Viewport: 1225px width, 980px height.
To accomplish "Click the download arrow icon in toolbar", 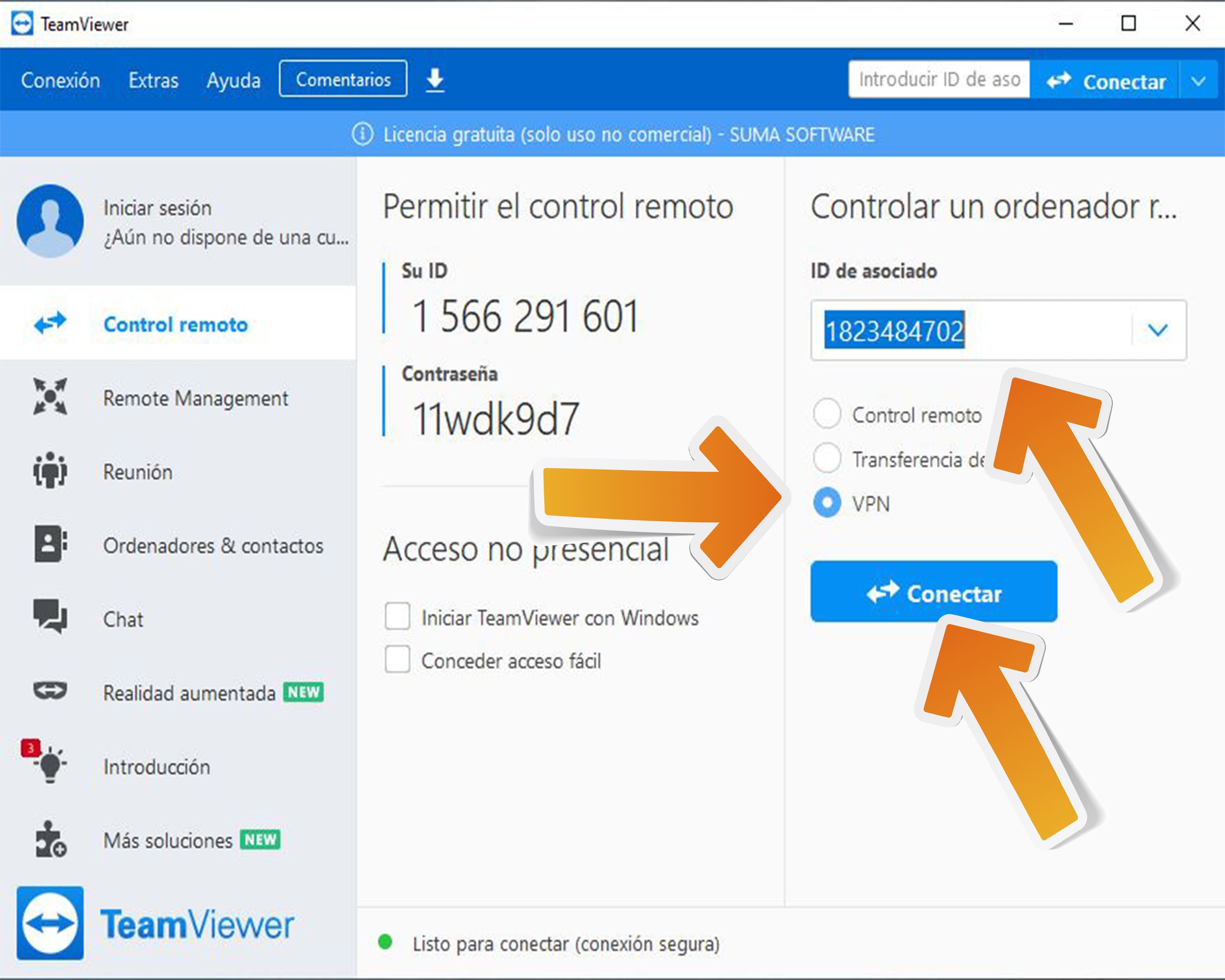I will pyautogui.click(x=434, y=80).
